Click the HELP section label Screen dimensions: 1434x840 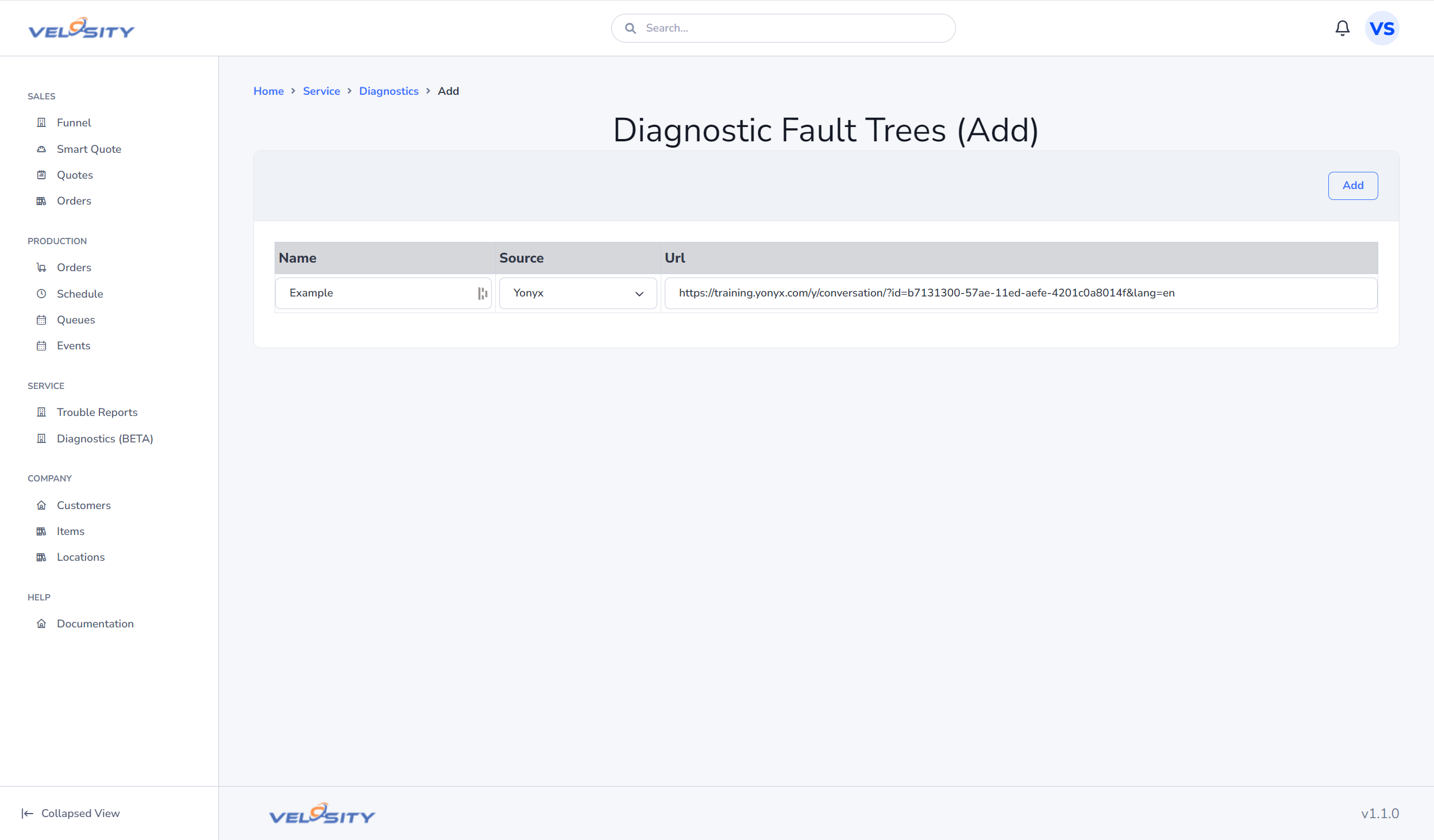click(39, 597)
